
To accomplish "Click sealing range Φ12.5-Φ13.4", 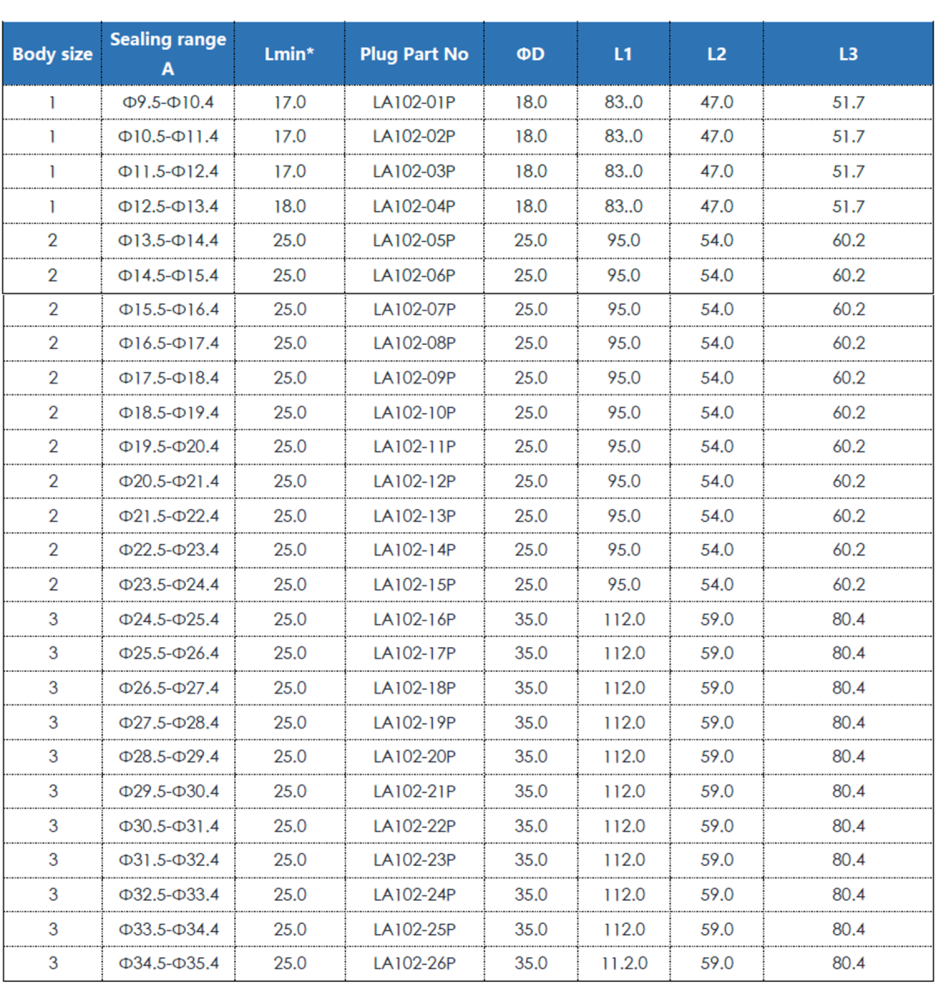I will [168, 206].
